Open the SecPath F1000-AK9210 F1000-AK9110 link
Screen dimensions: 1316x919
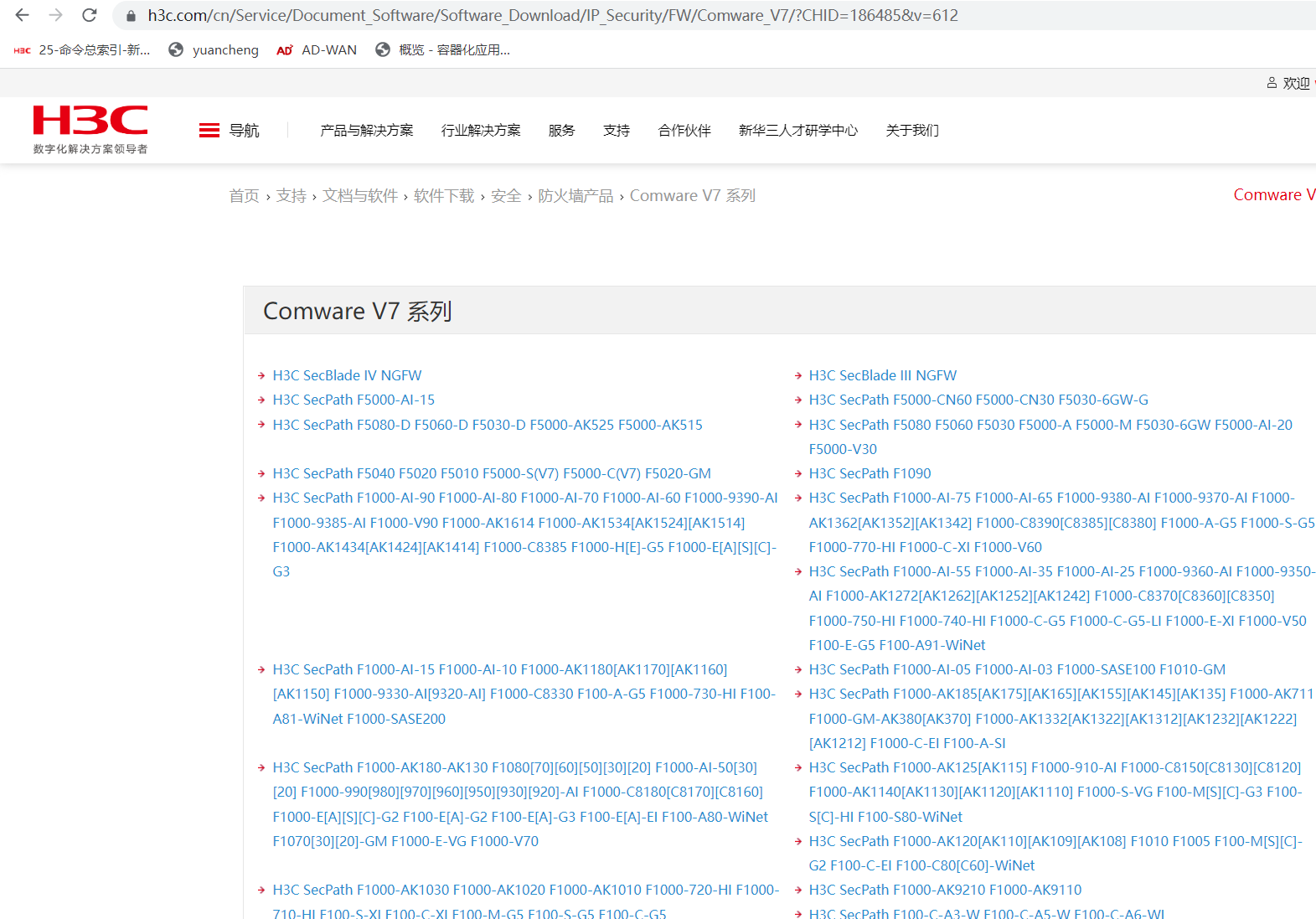pos(945,890)
